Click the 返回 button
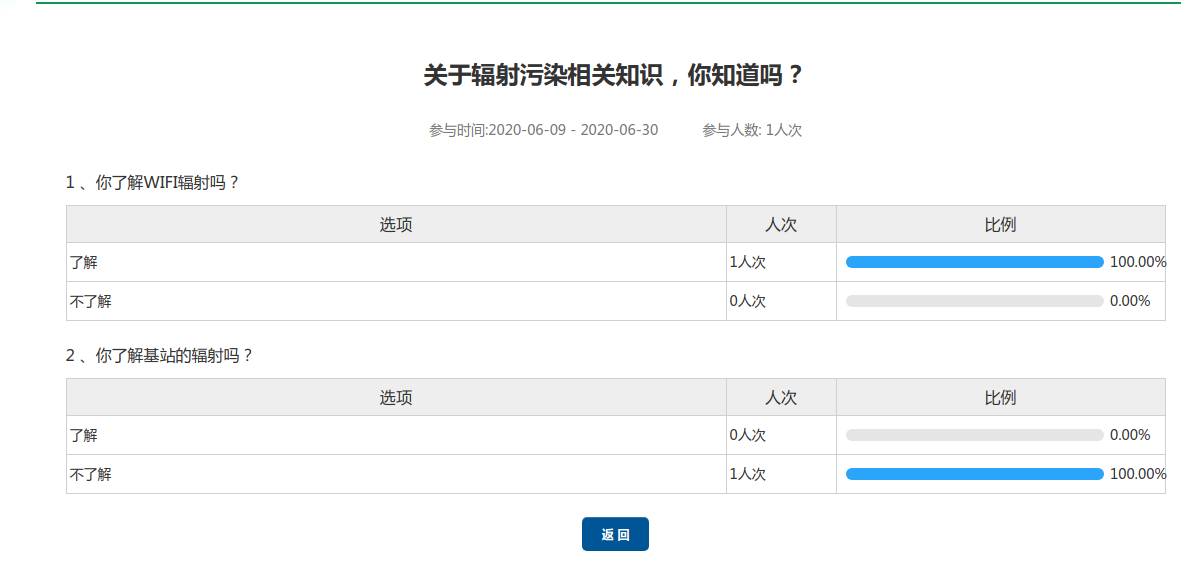This screenshot has height=565, width=1181. tap(615, 534)
